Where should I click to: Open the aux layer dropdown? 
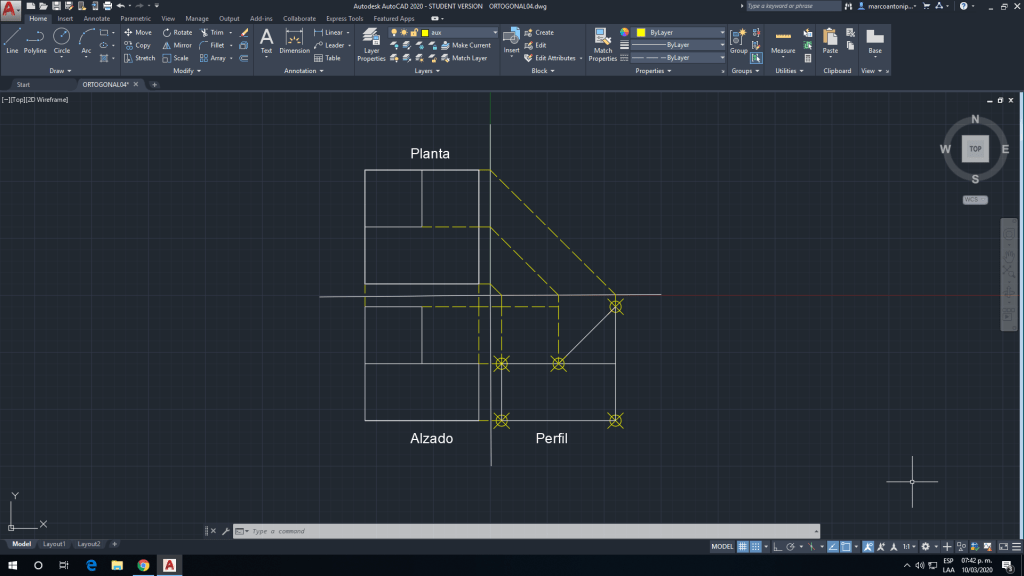click(462, 32)
